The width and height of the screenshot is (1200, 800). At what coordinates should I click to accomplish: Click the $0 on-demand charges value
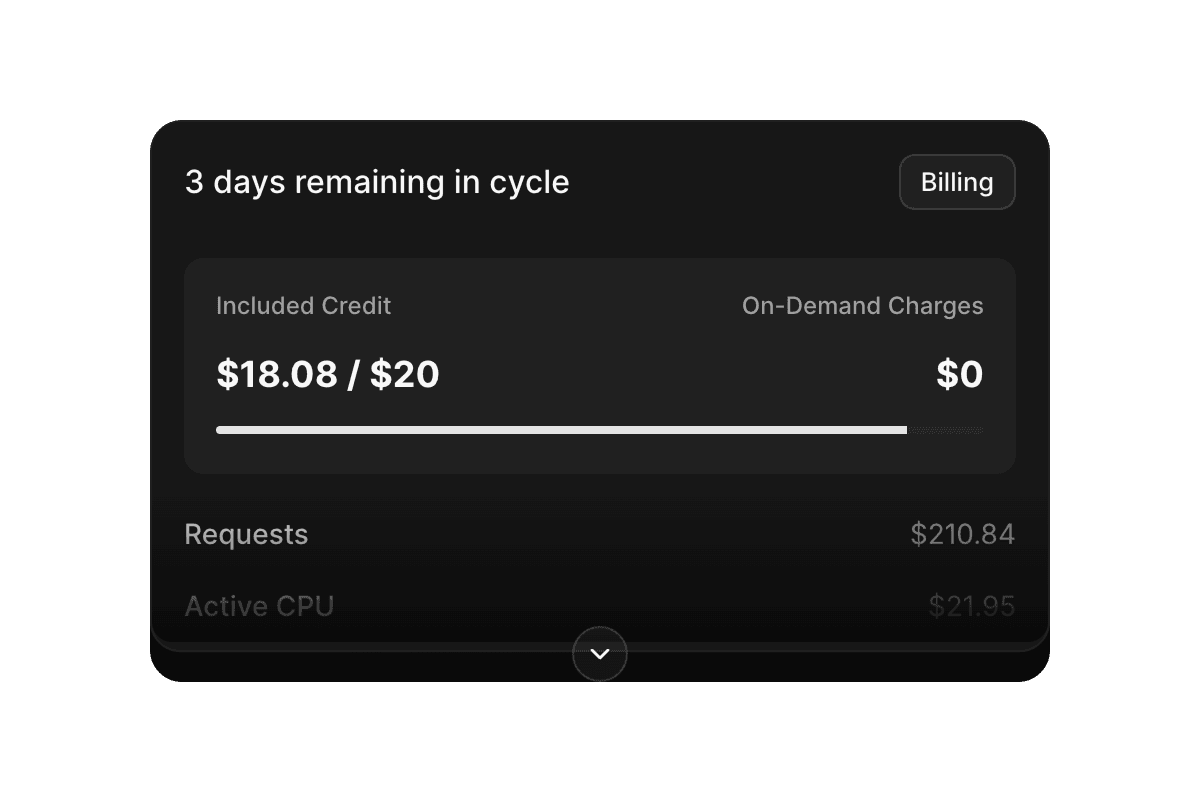pyautogui.click(x=959, y=374)
